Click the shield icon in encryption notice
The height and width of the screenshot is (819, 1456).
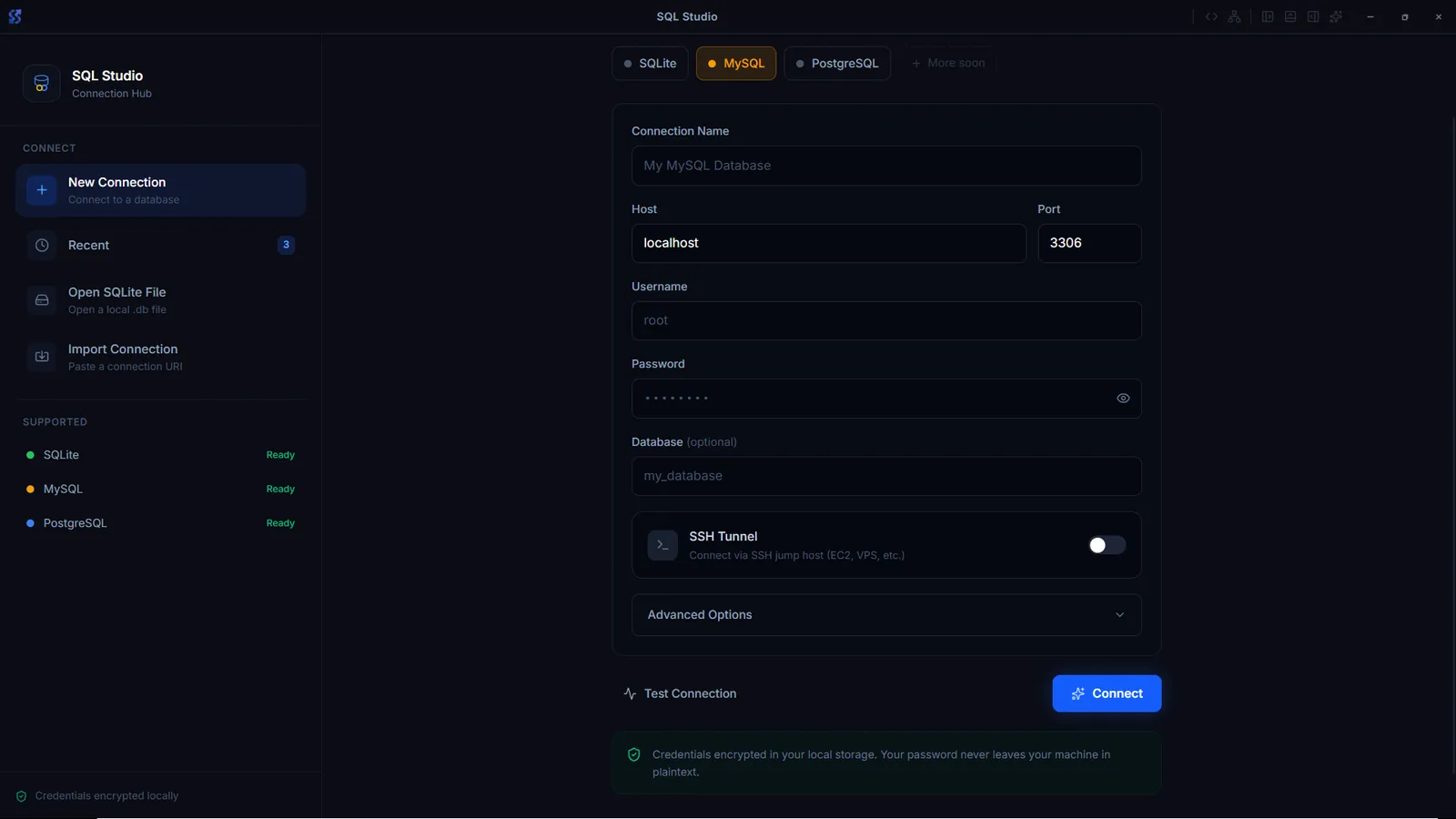[x=634, y=754]
